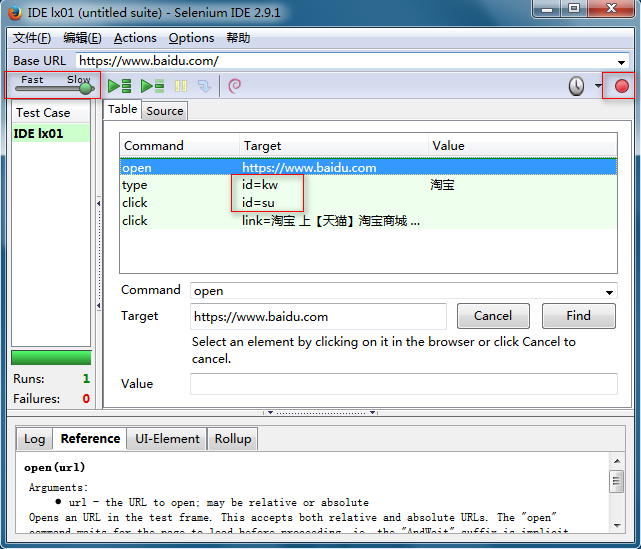Click the Target column header
Viewport: 641px width, 549px height.
pyautogui.click(x=334, y=146)
